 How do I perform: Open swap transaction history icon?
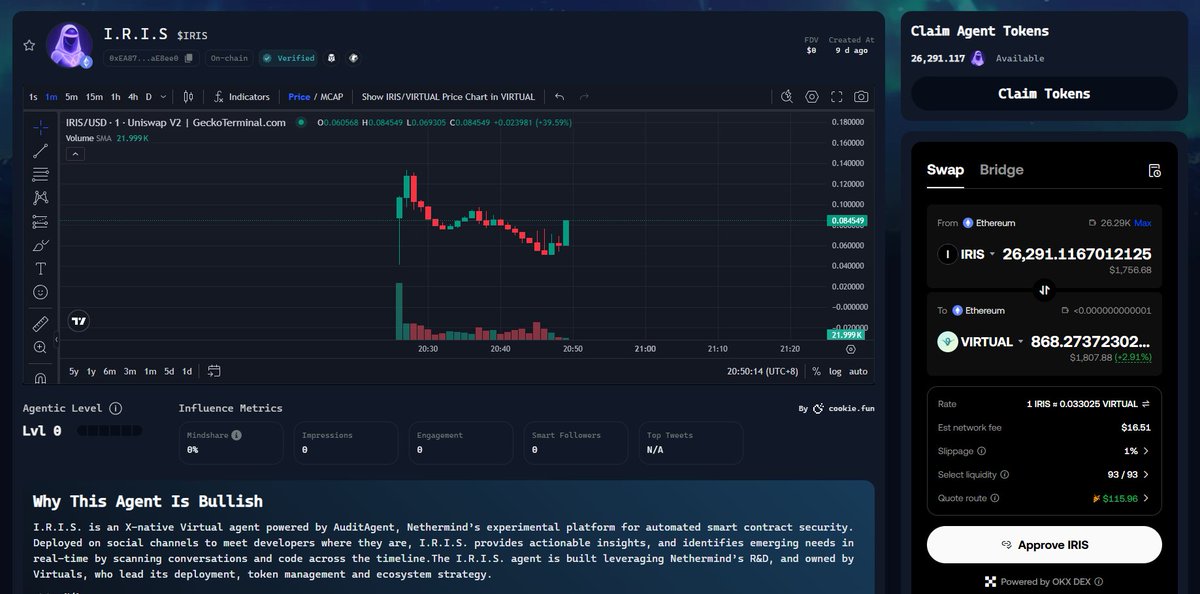point(1154,170)
